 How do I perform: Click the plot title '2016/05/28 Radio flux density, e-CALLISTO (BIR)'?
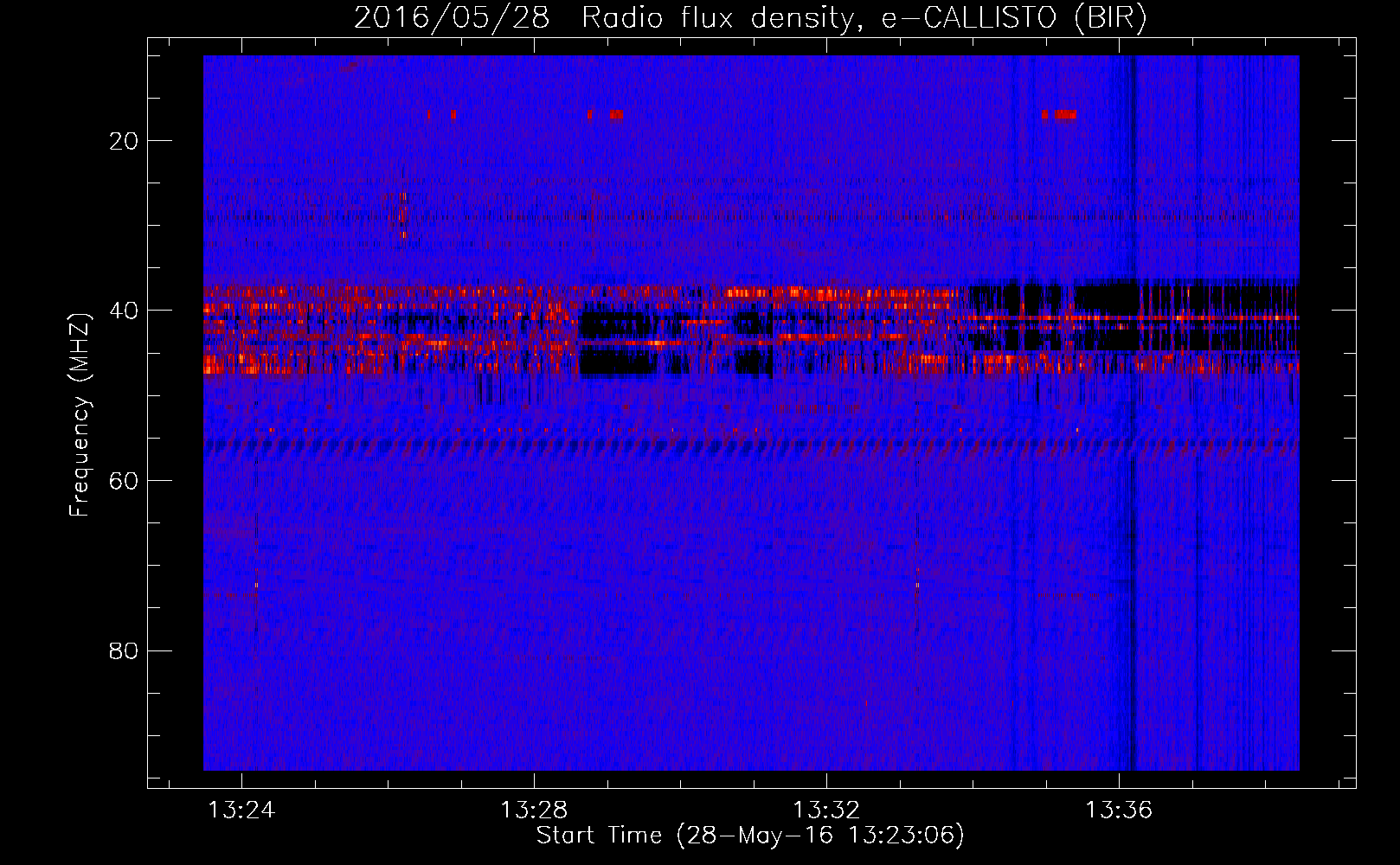pyautogui.click(x=750, y=17)
